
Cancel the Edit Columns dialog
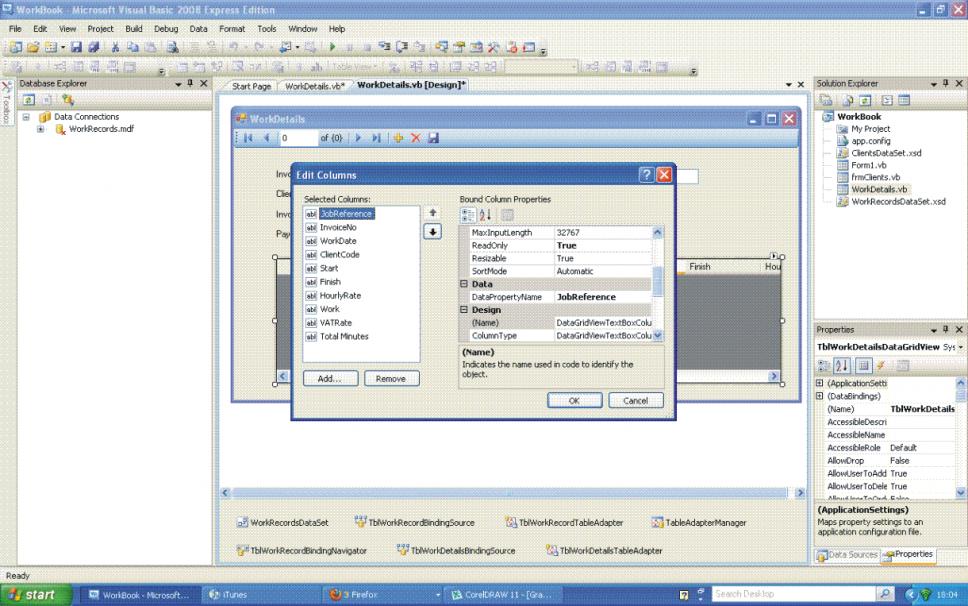click(636, 401)
